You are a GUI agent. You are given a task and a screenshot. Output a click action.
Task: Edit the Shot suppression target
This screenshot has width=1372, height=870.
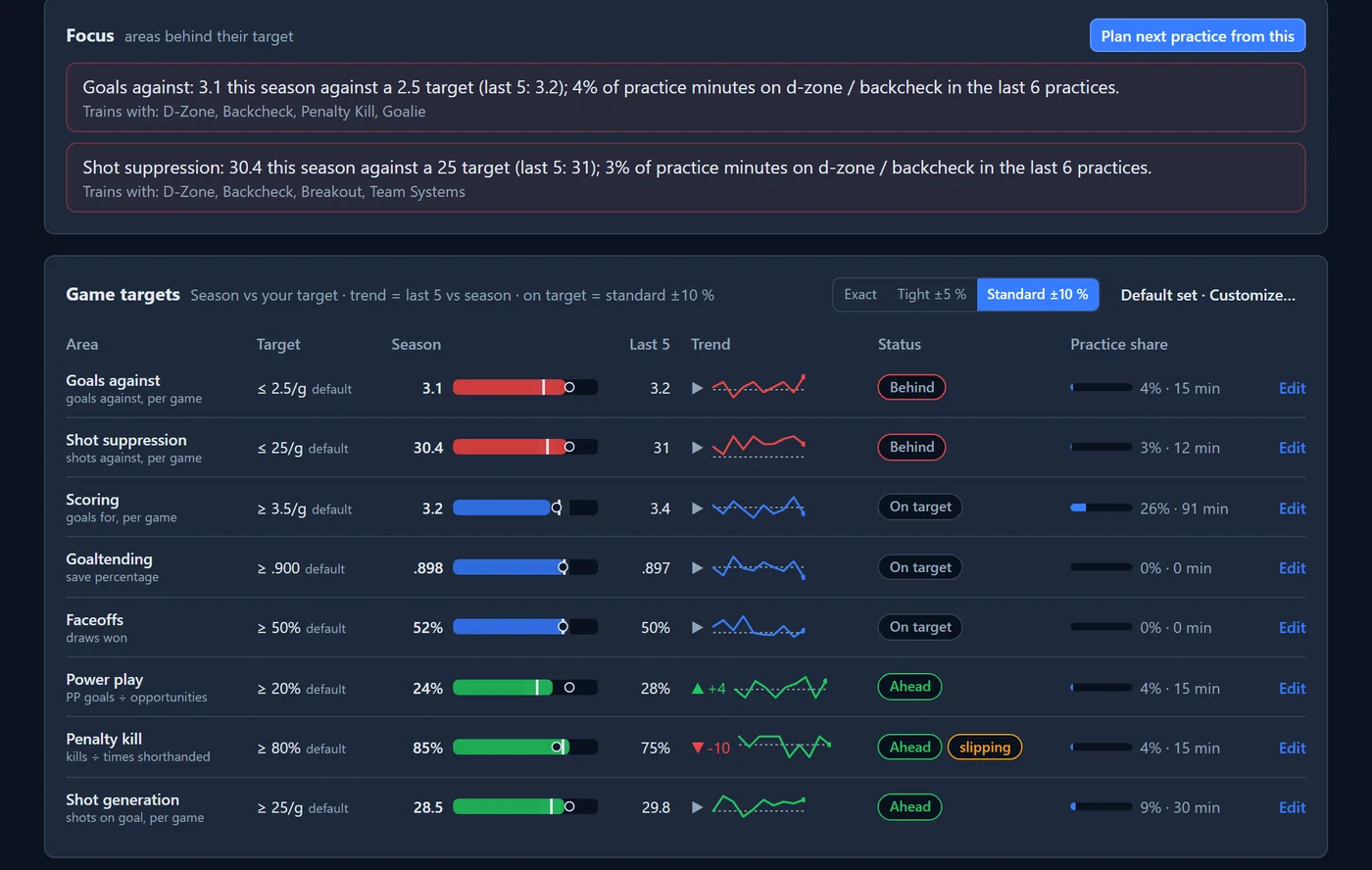(1292, 448)
